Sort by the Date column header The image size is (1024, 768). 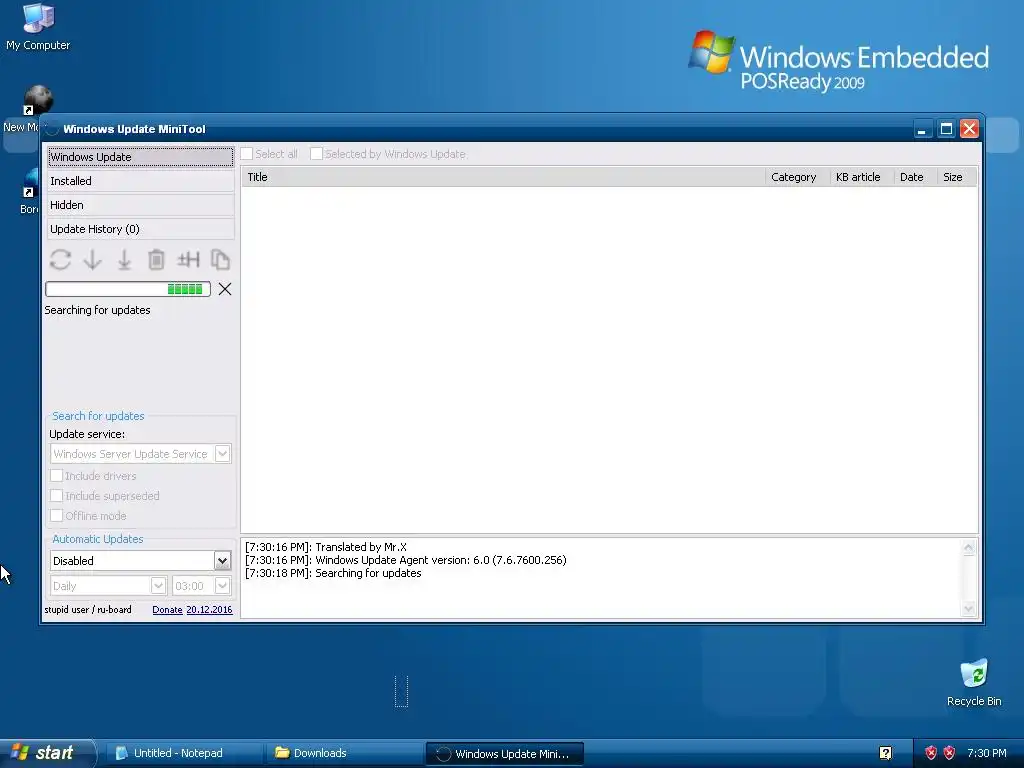coord(915,177)
